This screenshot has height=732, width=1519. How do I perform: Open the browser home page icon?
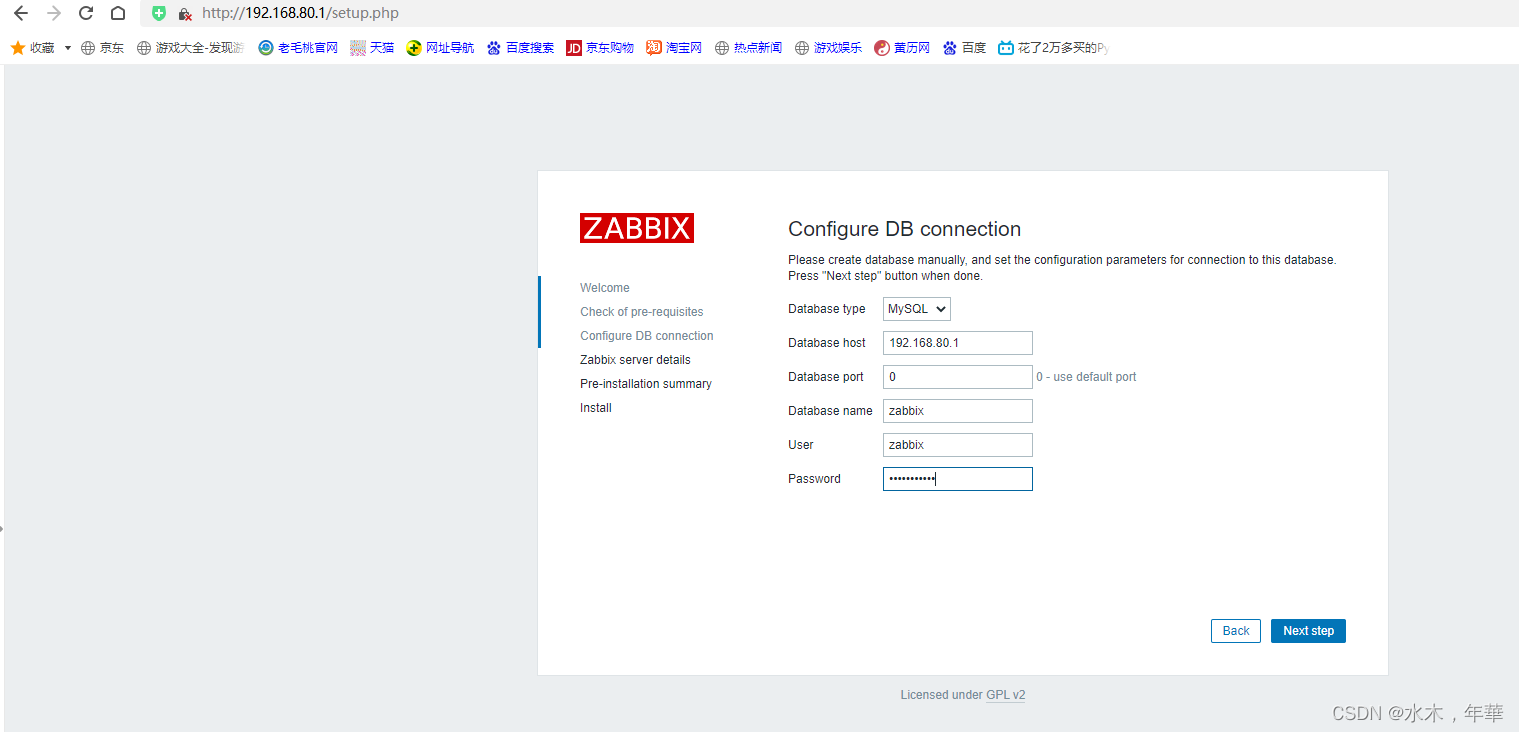(118, 13)
